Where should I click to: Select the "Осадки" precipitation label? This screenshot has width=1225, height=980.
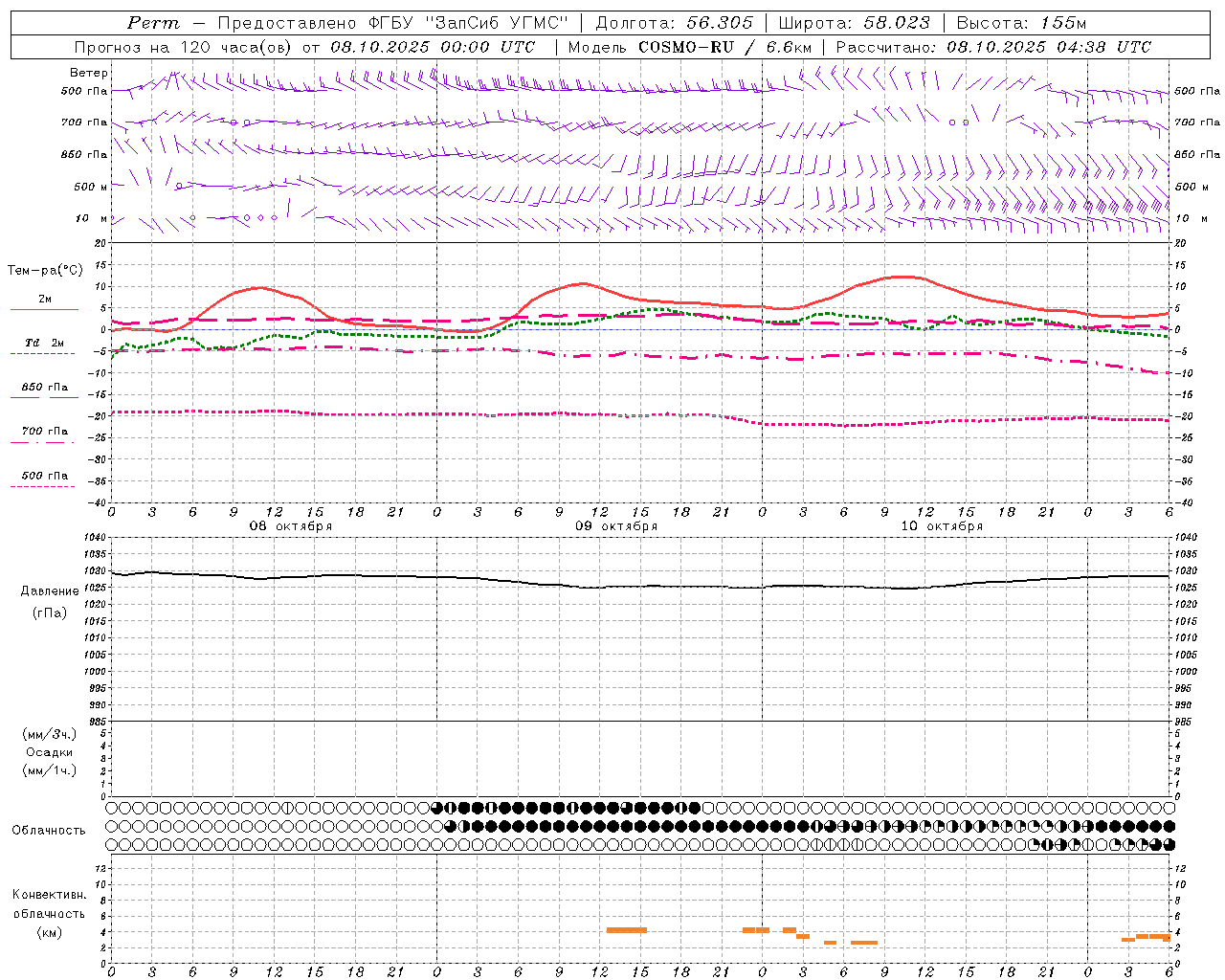tap(50, 752)
